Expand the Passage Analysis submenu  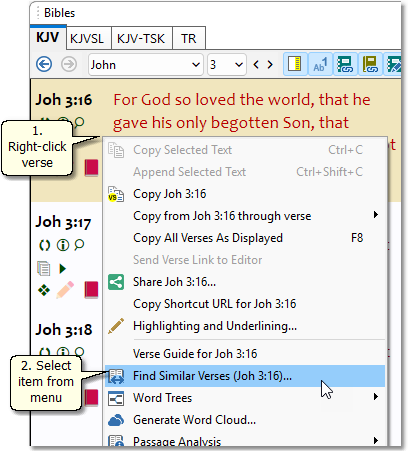click(245, 440)
